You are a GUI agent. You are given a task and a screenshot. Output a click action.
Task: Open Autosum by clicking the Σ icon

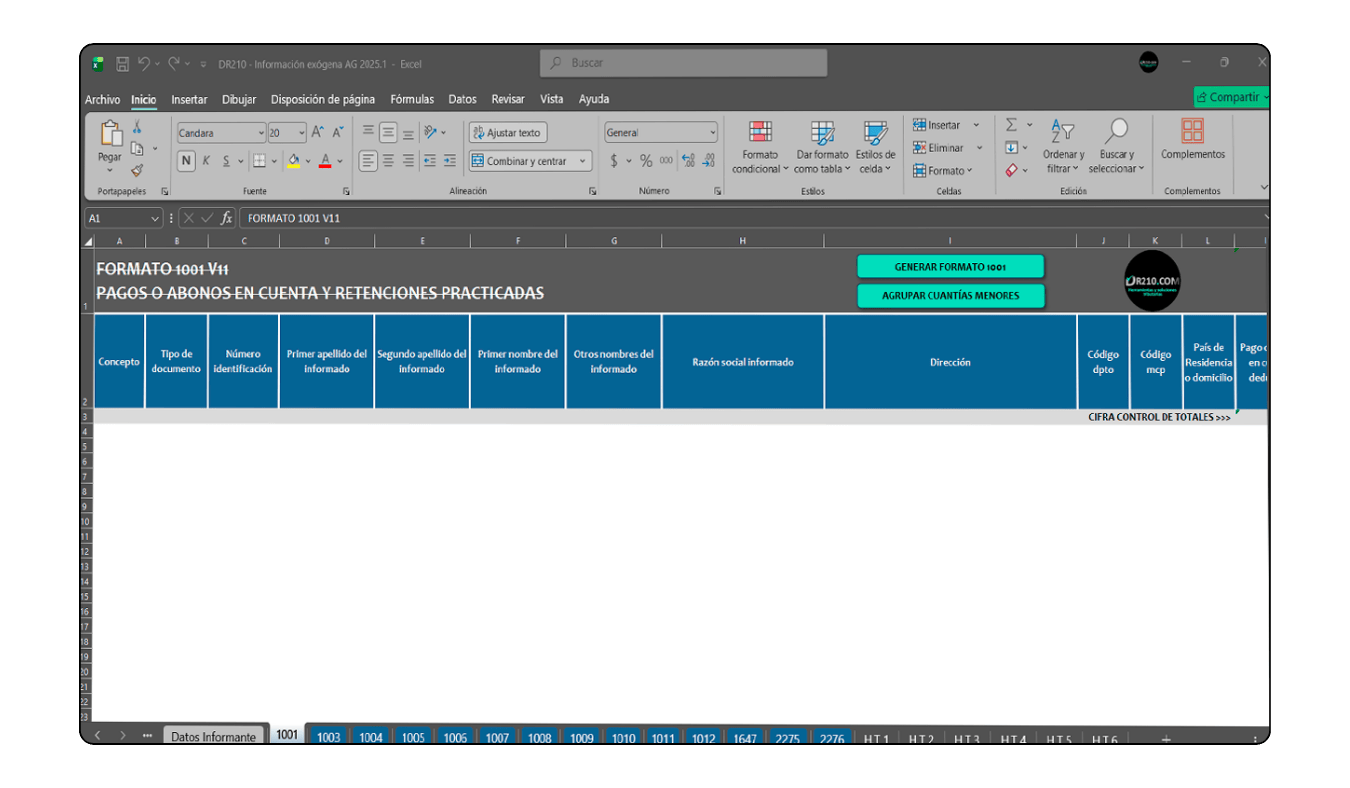click(x=1011, y=124)
